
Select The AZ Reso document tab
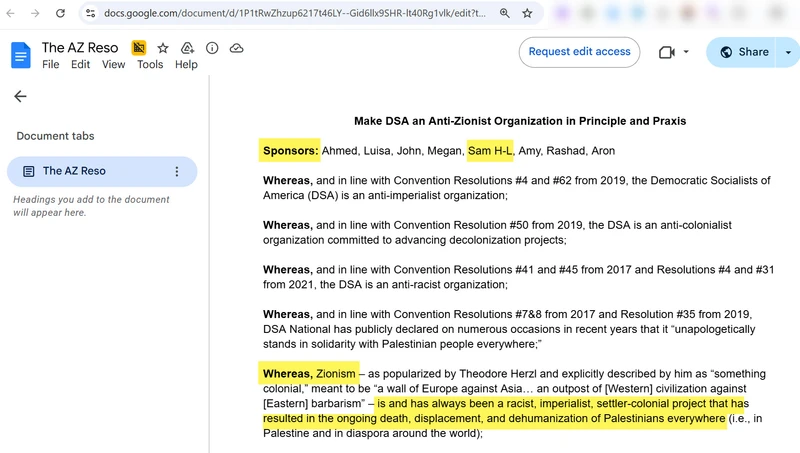90,171
